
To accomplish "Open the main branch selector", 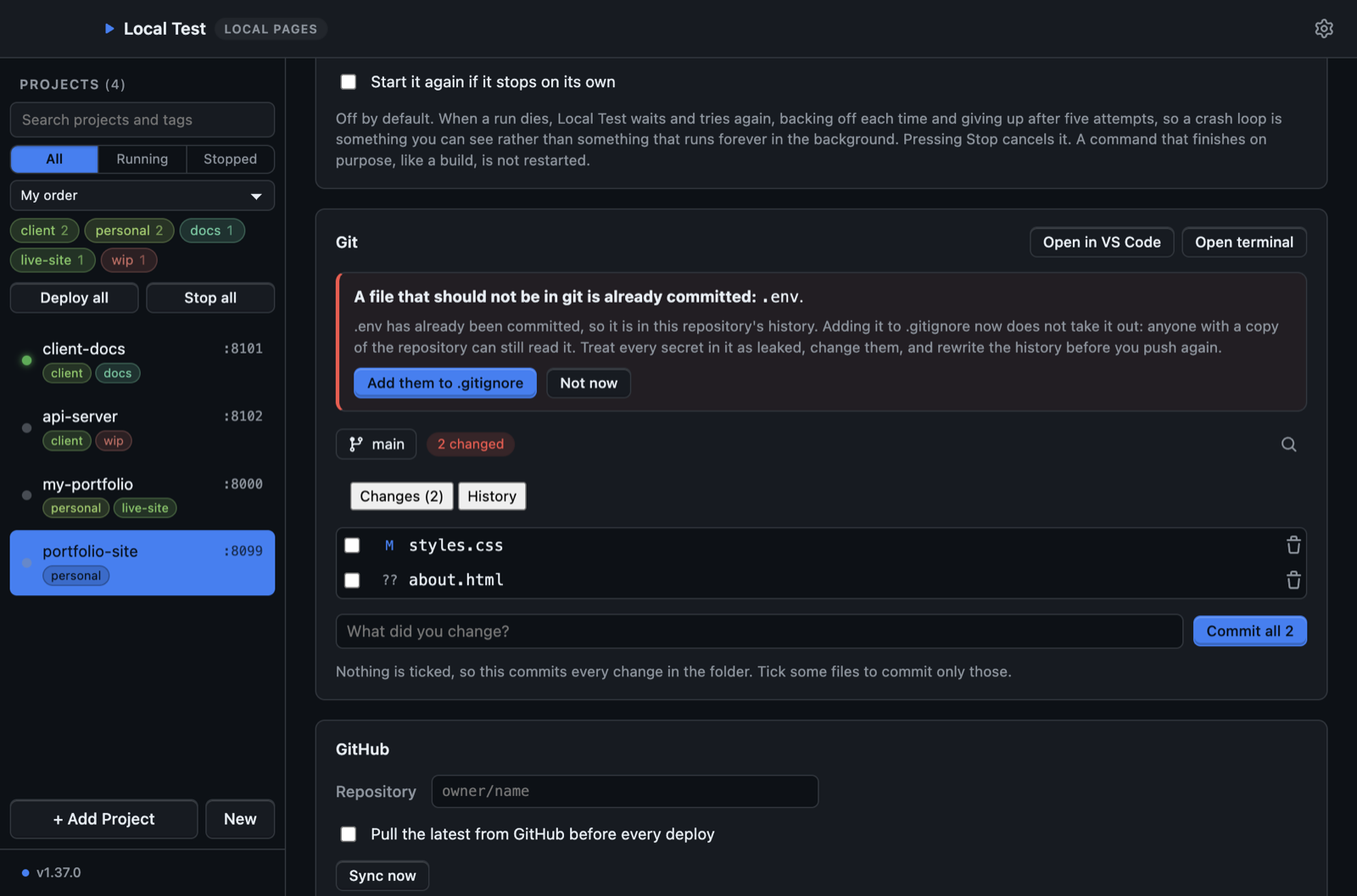I will [x=376, y=444].
